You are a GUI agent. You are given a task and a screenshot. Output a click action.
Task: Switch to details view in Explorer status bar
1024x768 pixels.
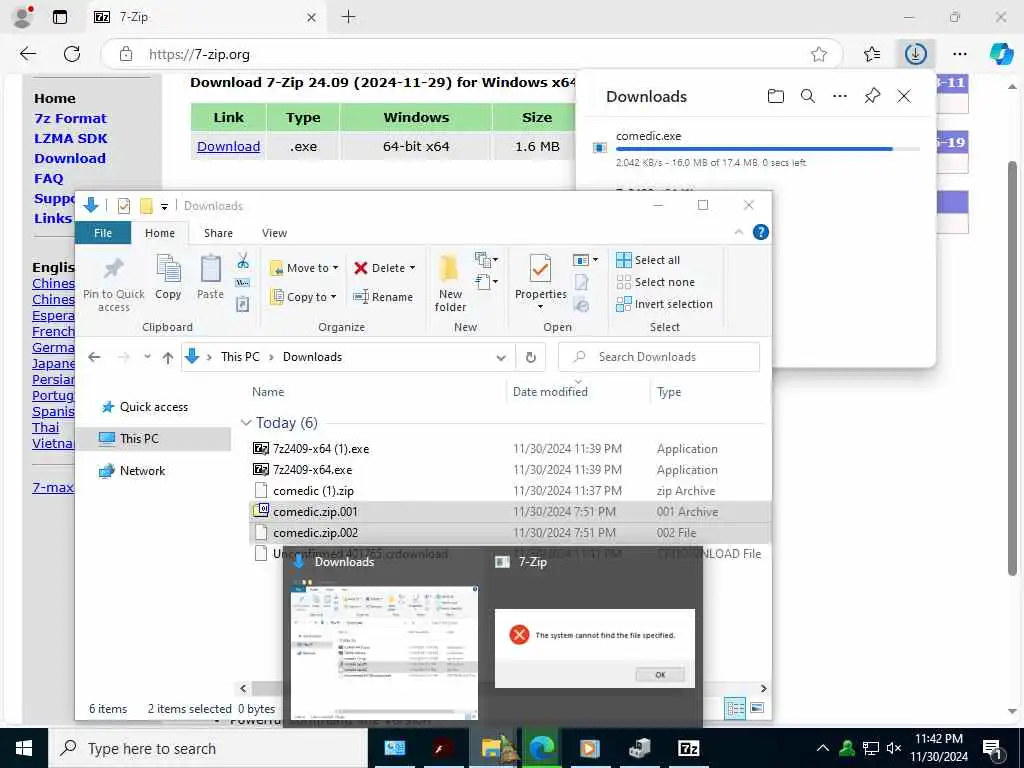pyautogui.click(x=735, y=708)
